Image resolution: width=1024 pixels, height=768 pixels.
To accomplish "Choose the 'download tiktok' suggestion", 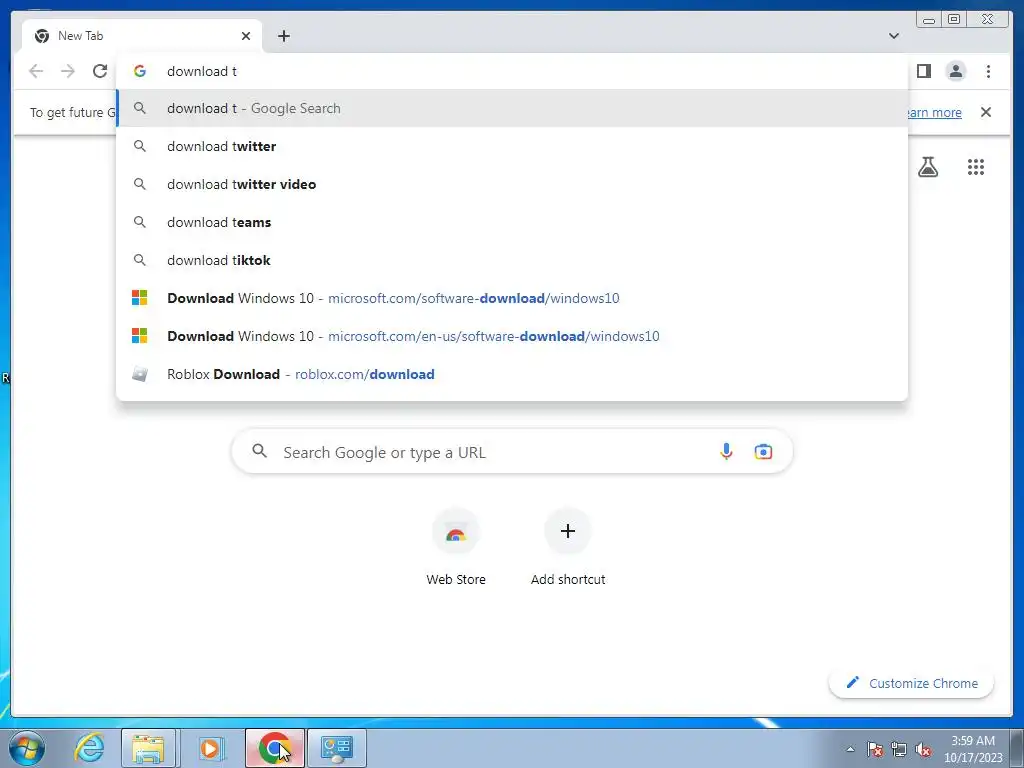I will 512,260.
